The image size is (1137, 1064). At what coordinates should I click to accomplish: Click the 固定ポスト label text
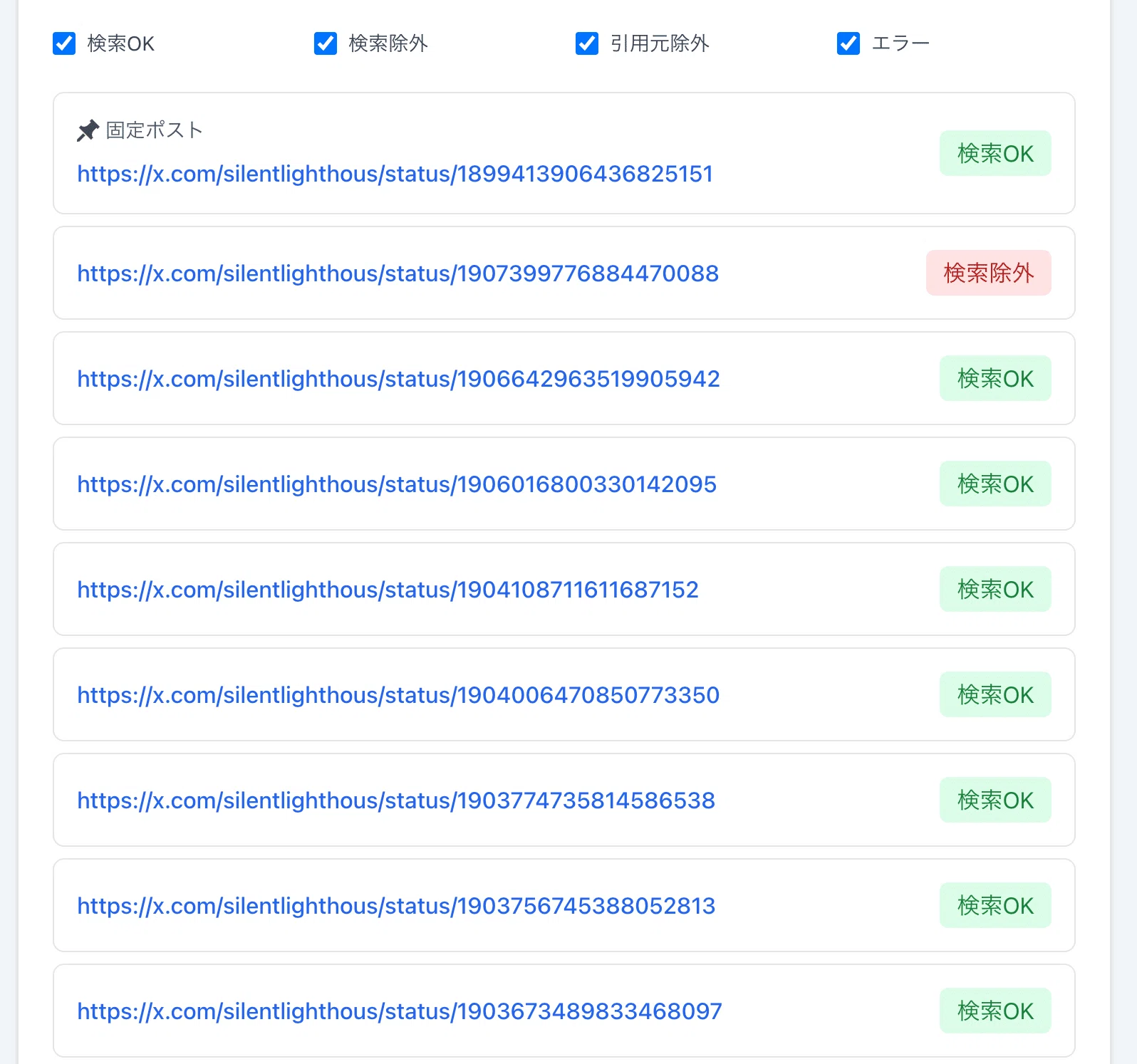point(155,130)
